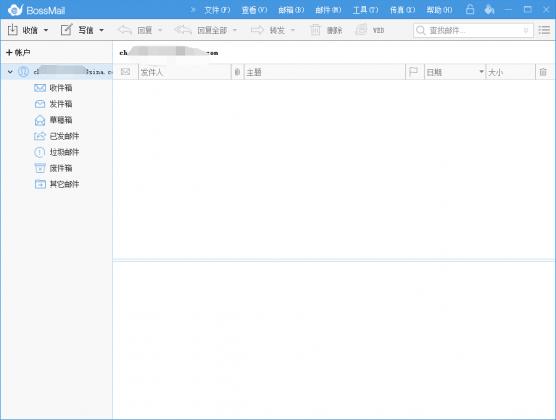Click the 发件箱 outbox folder icon
556x420 pixels.
(x=40, y=104)
